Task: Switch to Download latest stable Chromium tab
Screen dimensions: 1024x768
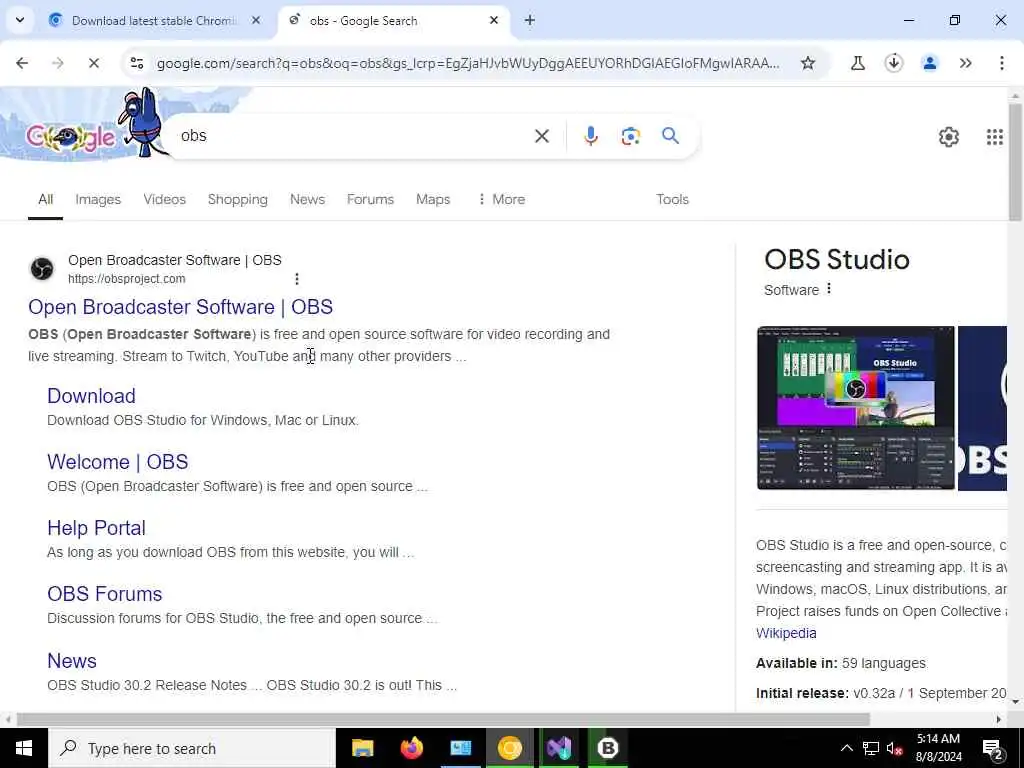Action: point(155,21)
